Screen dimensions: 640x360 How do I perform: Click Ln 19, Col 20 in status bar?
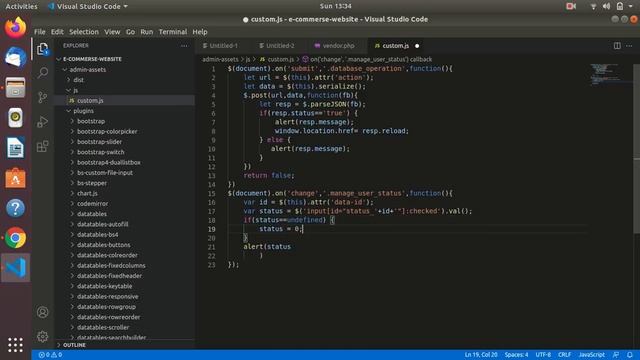pyautogui.click(x=481, y=355)
